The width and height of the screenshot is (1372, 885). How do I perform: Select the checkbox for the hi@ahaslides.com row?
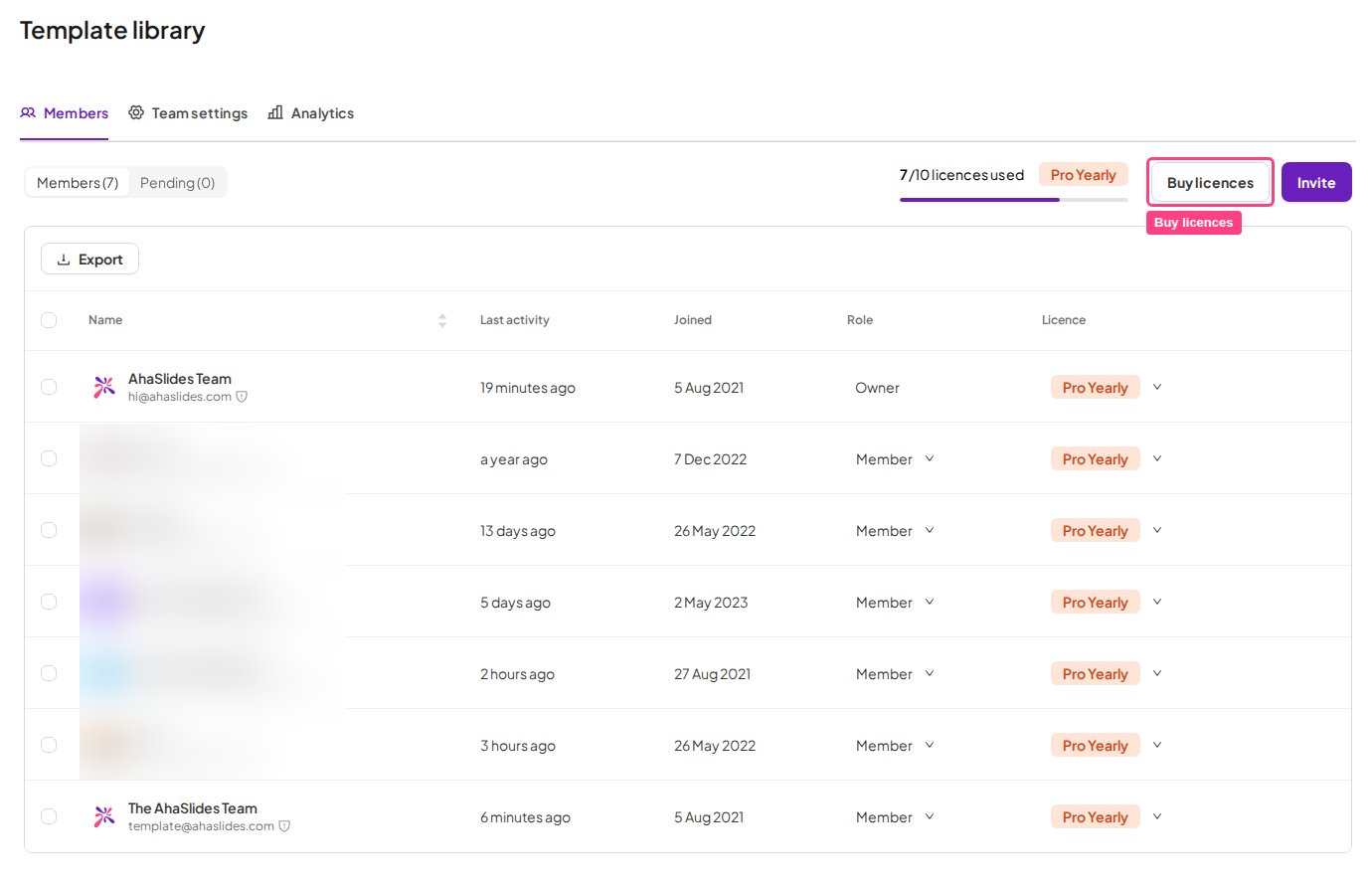pyautogui.click(x=49, y=387)
